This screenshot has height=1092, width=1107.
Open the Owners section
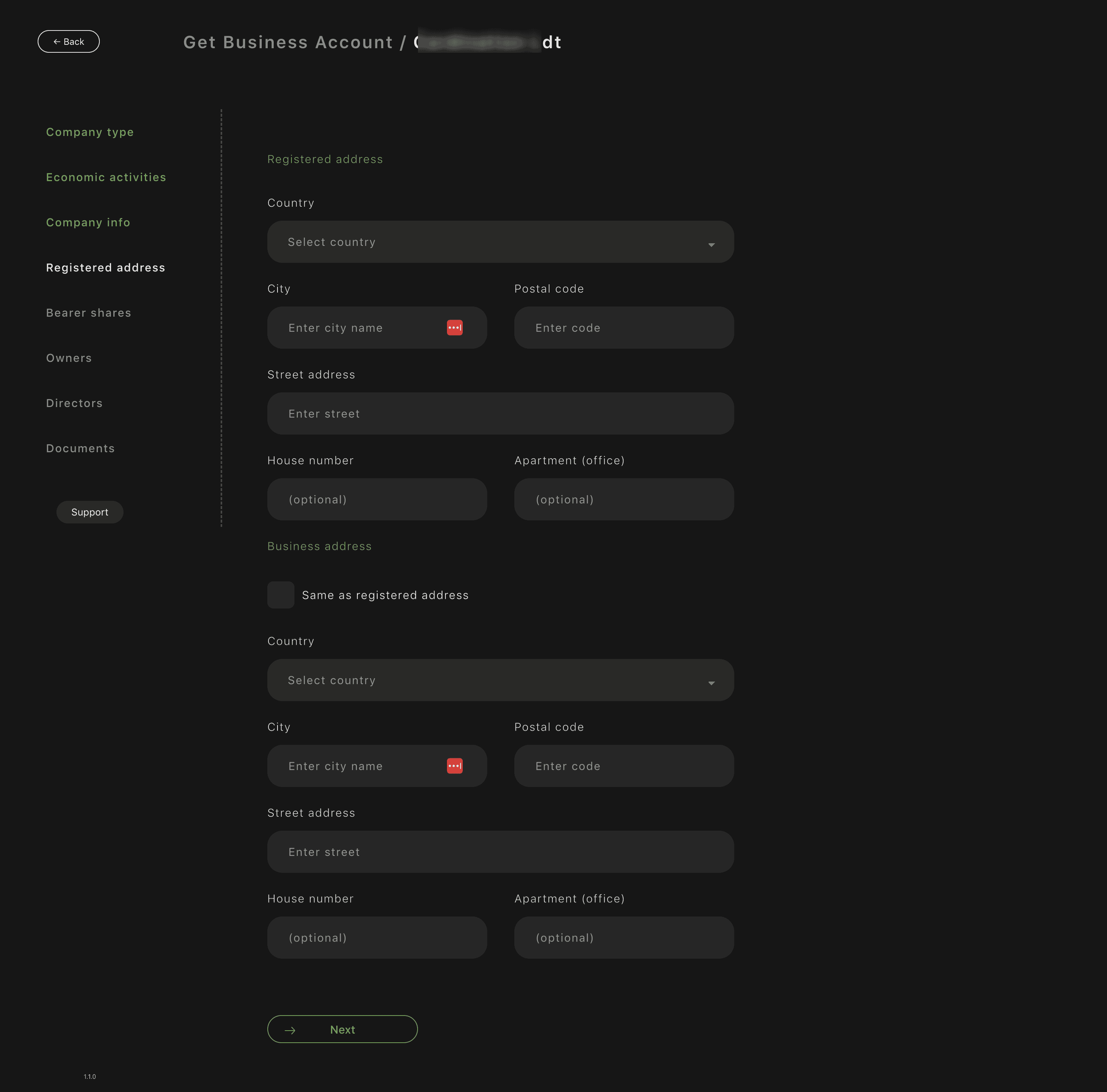click(x=69, y=358)
